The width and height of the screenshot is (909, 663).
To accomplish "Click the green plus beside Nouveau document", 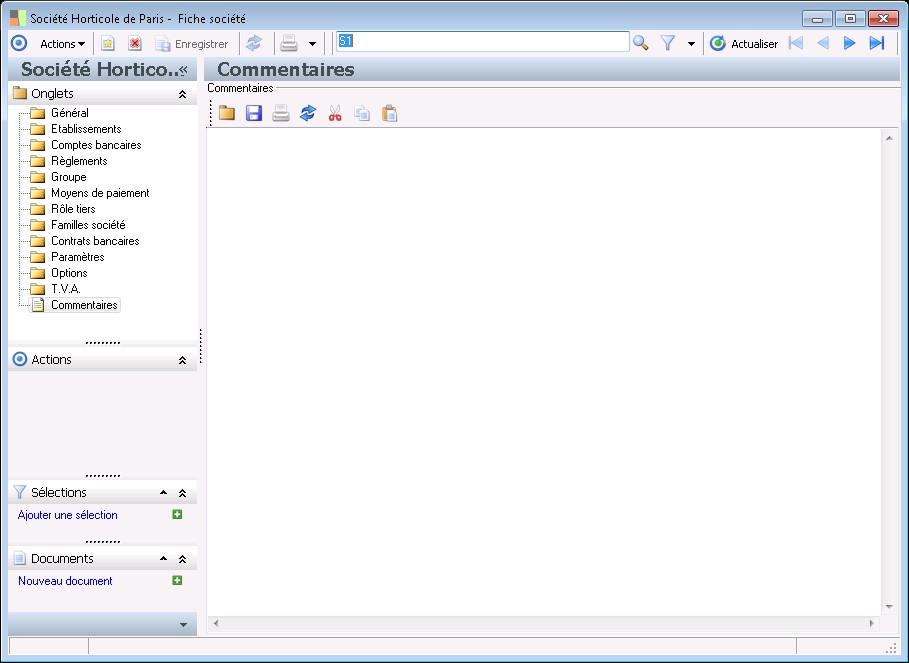I will tap(177, 580).
